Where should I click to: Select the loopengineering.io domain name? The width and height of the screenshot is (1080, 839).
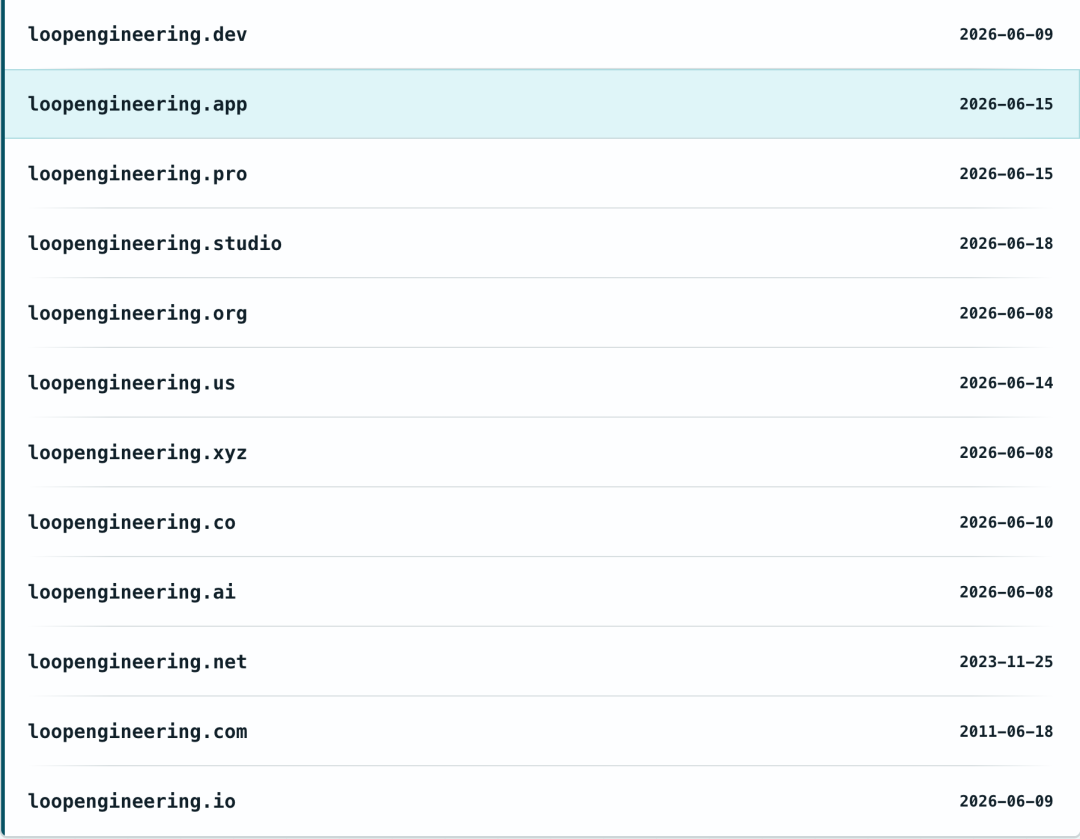coord(132,801)
